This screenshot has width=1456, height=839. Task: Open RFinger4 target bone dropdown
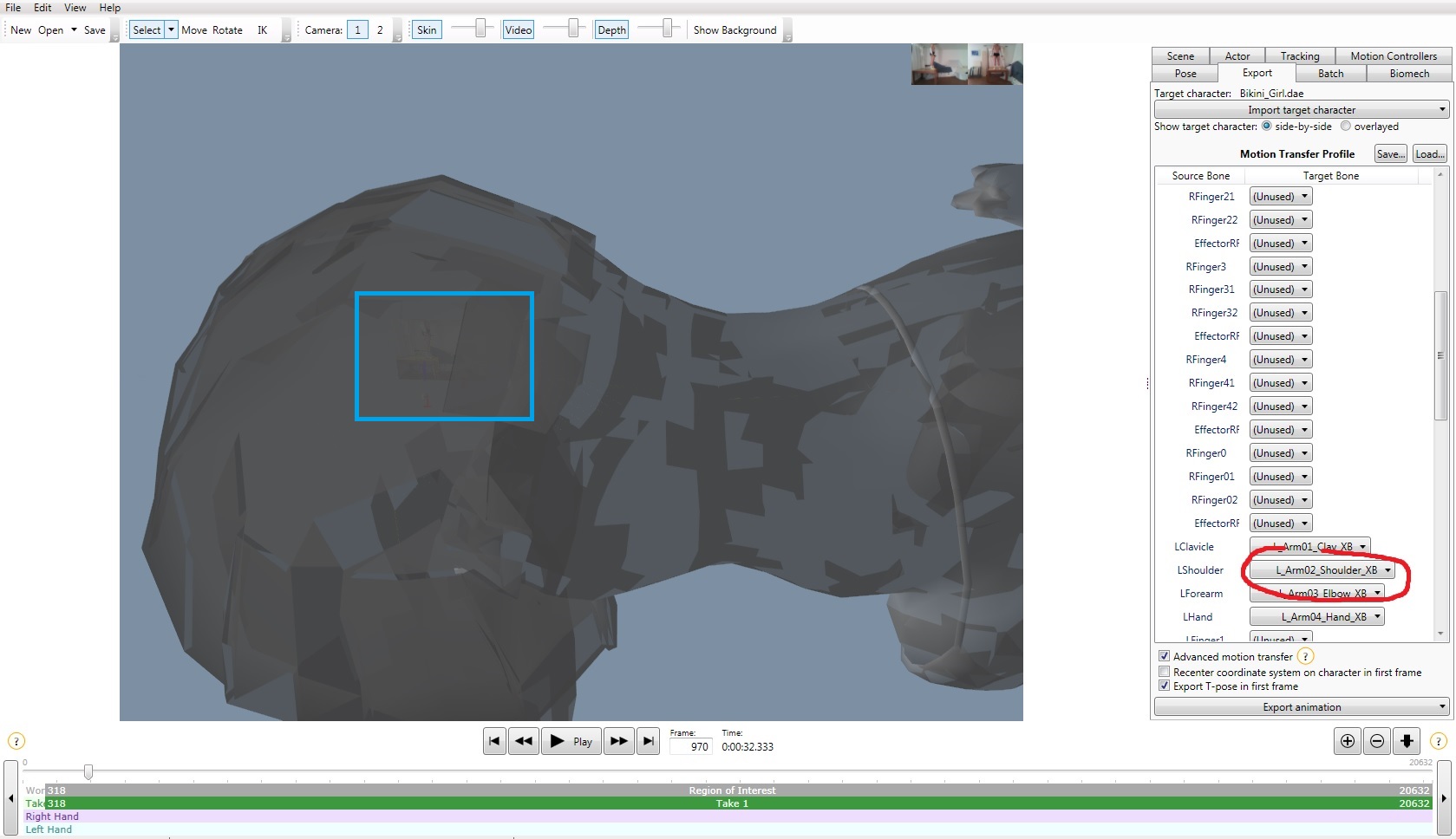[1280, 360]
